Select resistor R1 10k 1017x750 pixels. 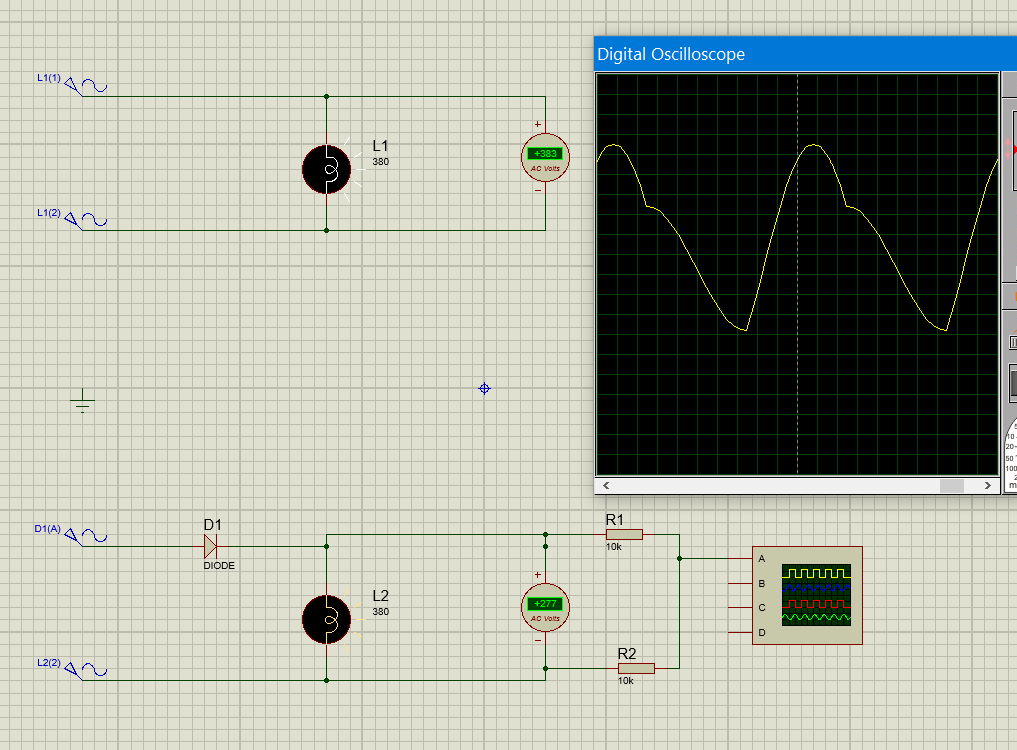(x=624, y=535)
